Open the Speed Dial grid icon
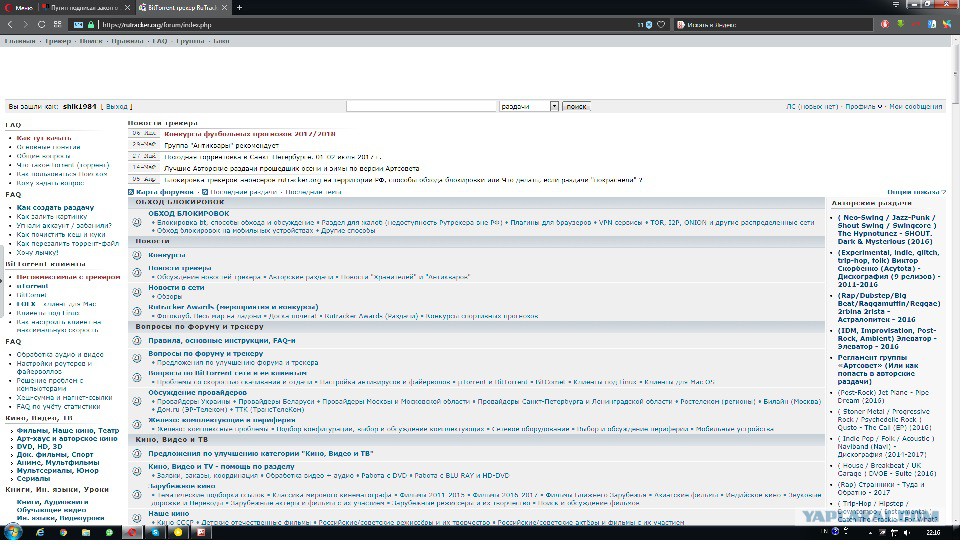The width and height of the screenshot is (965, 546). tap(57, 25)
